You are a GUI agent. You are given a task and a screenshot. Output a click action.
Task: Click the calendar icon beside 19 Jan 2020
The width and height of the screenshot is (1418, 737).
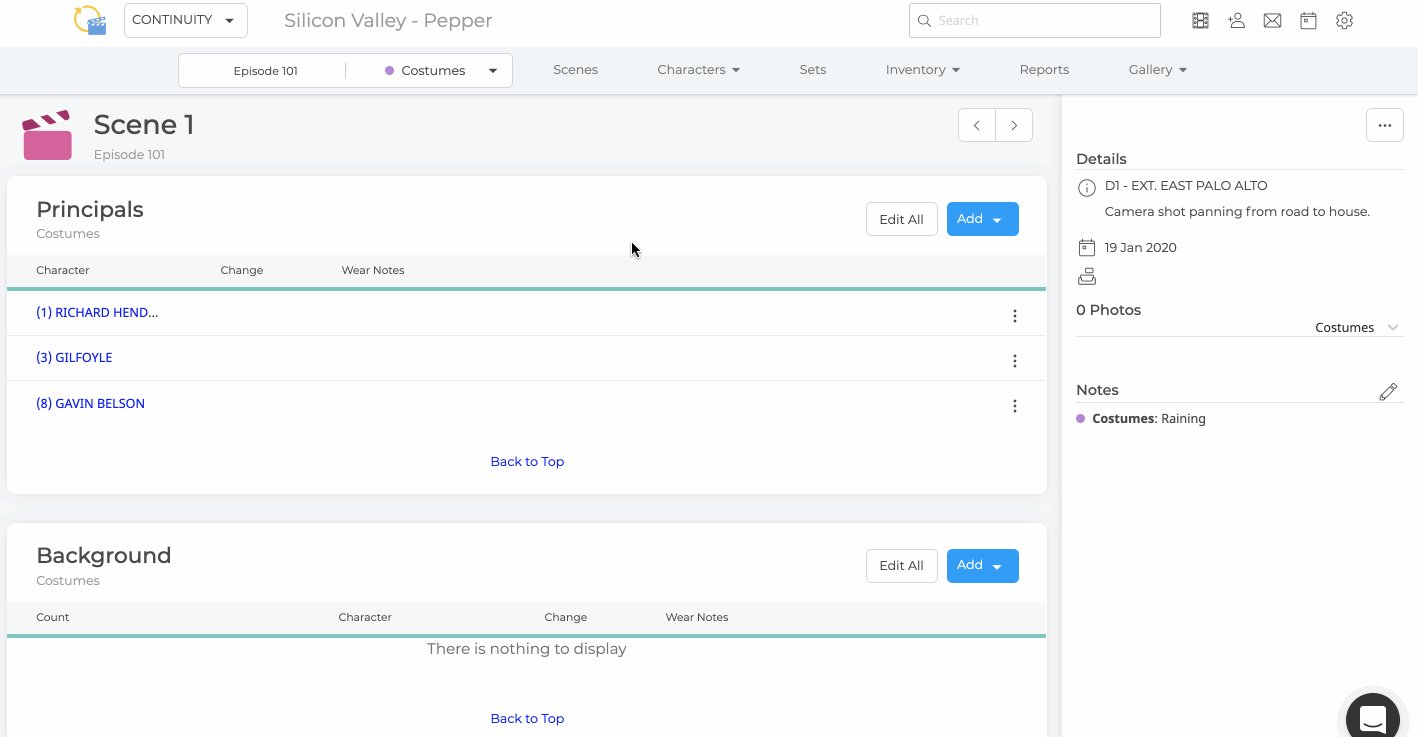[x=1087, y=247]
